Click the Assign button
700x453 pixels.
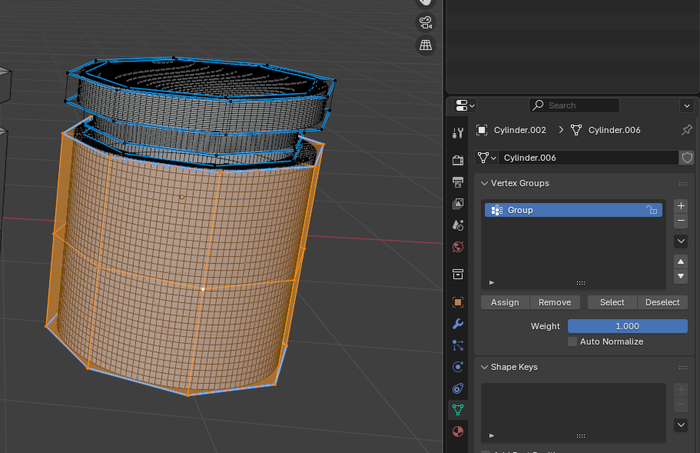505,302
